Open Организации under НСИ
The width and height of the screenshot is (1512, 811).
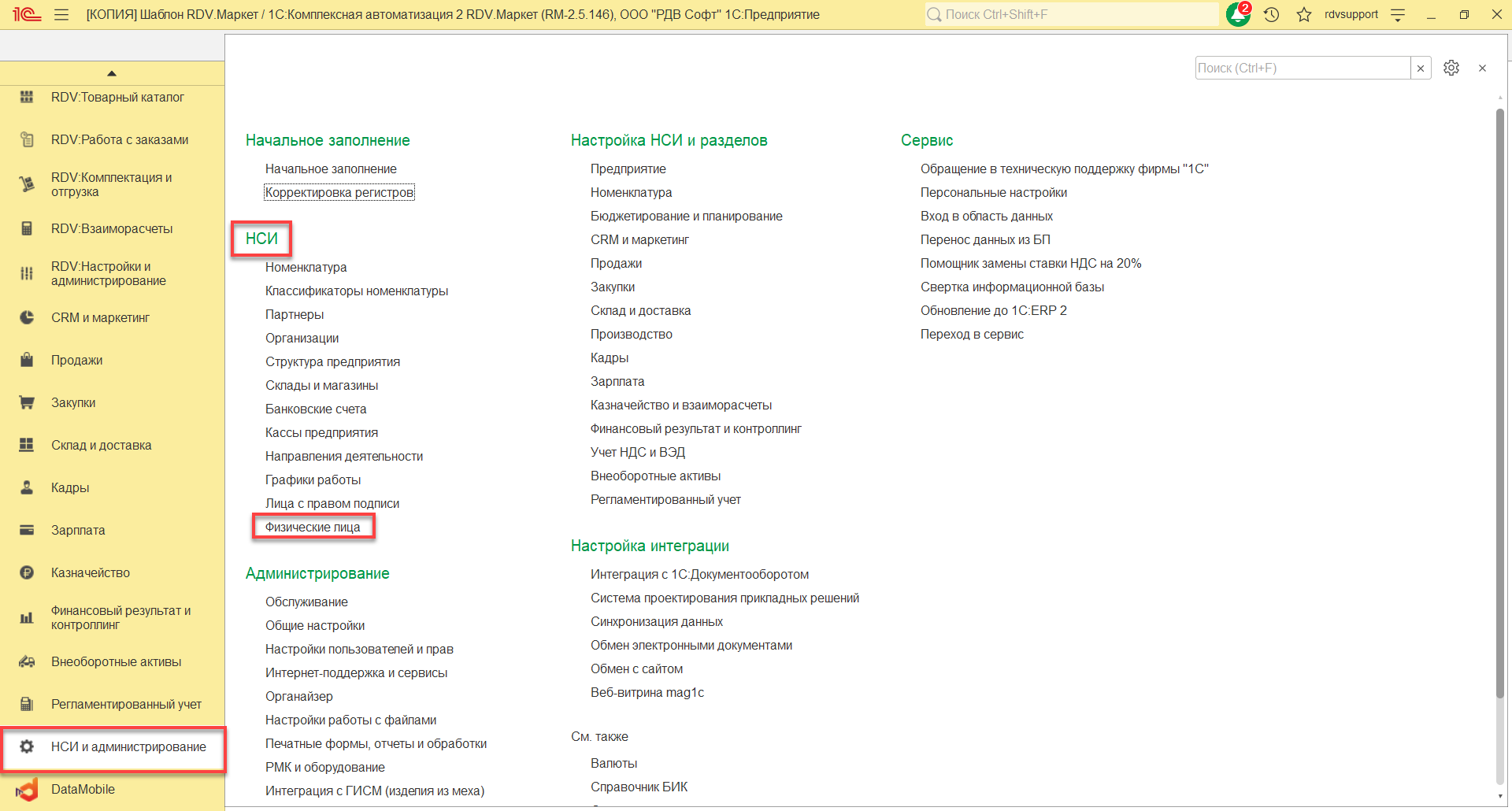pyautogui.click(x=302, y=338)
